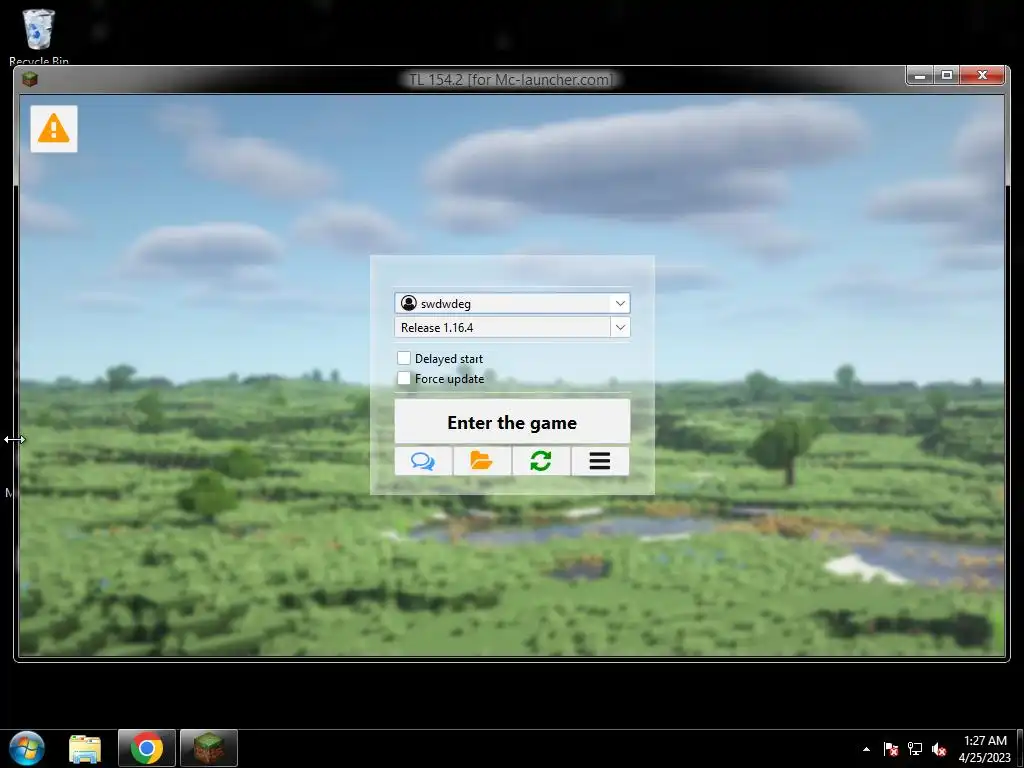Open File Explorer from the taskbar
Screen dimensions: 1024x768
pyautogui.click(x=86, y=748)
